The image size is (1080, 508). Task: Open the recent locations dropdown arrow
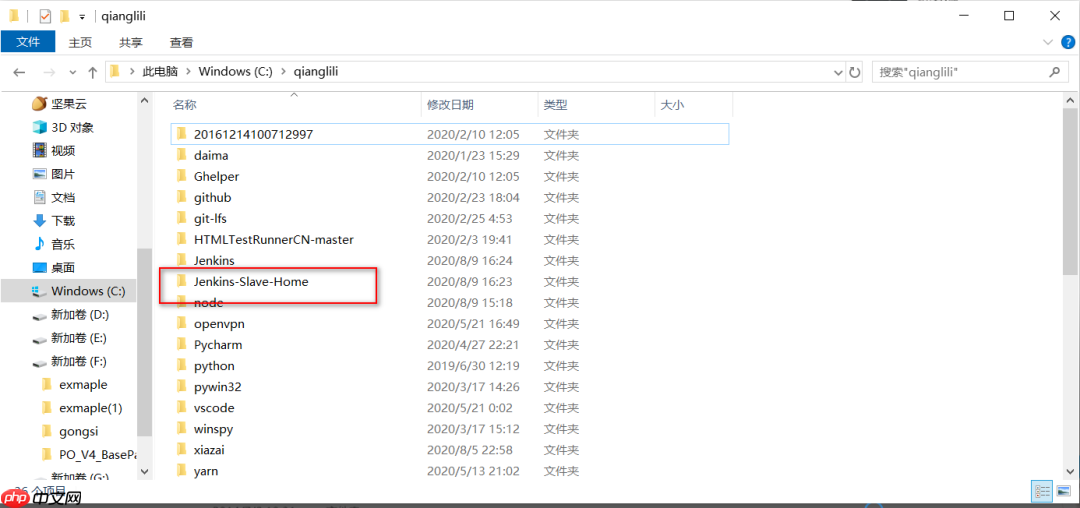[x=73, y=72]
